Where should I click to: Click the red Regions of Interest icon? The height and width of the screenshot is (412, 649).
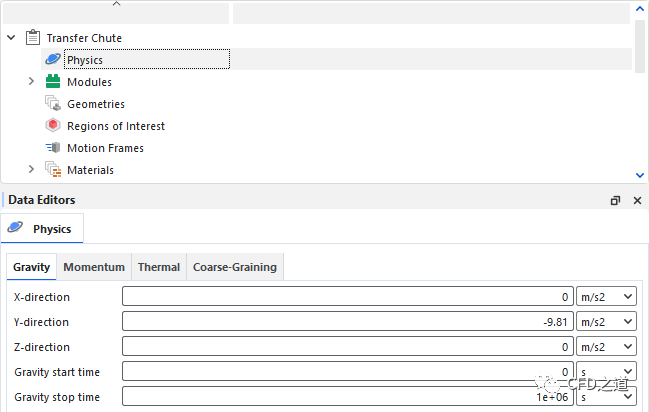53,126
